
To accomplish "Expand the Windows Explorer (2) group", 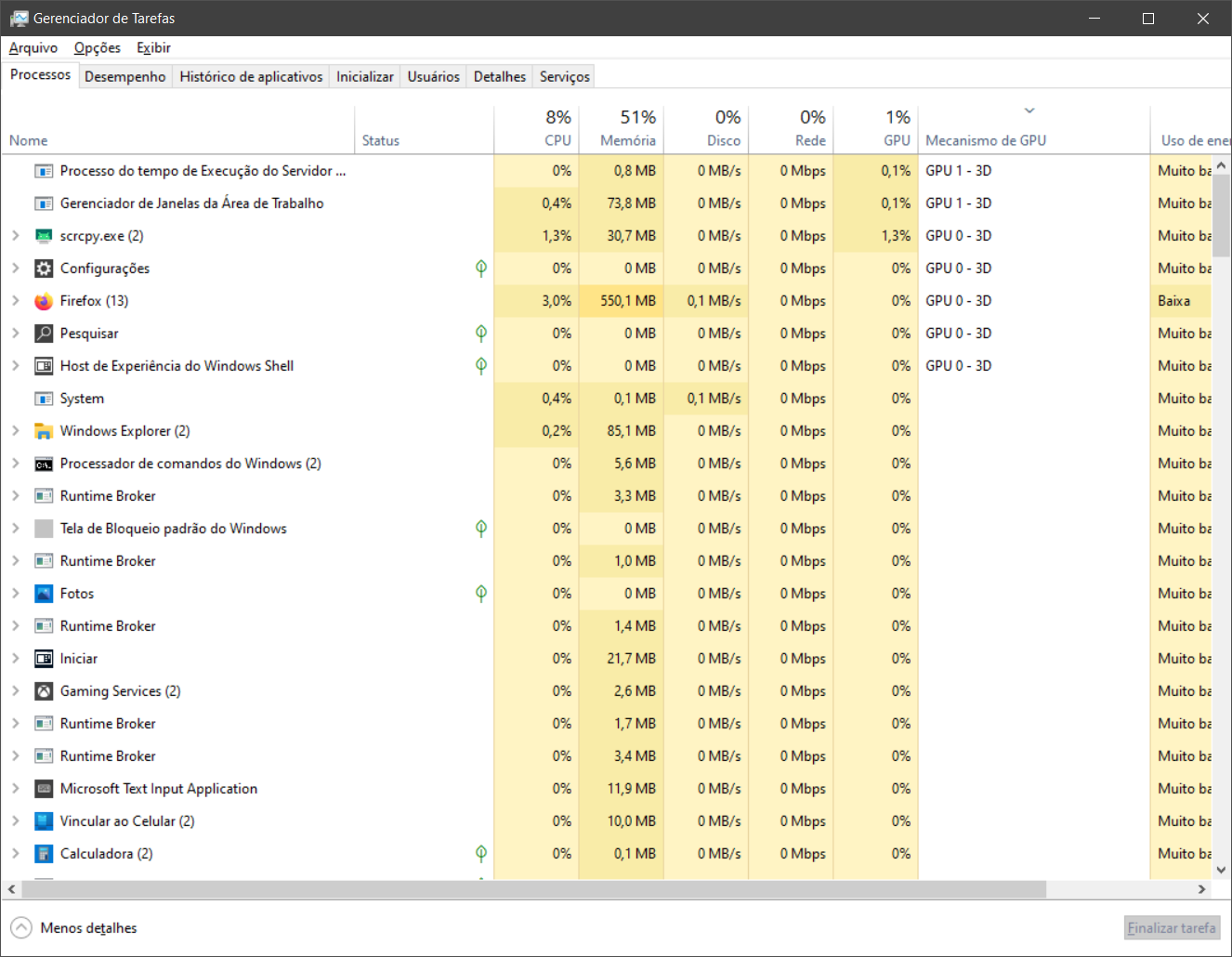I will (15, 431).
